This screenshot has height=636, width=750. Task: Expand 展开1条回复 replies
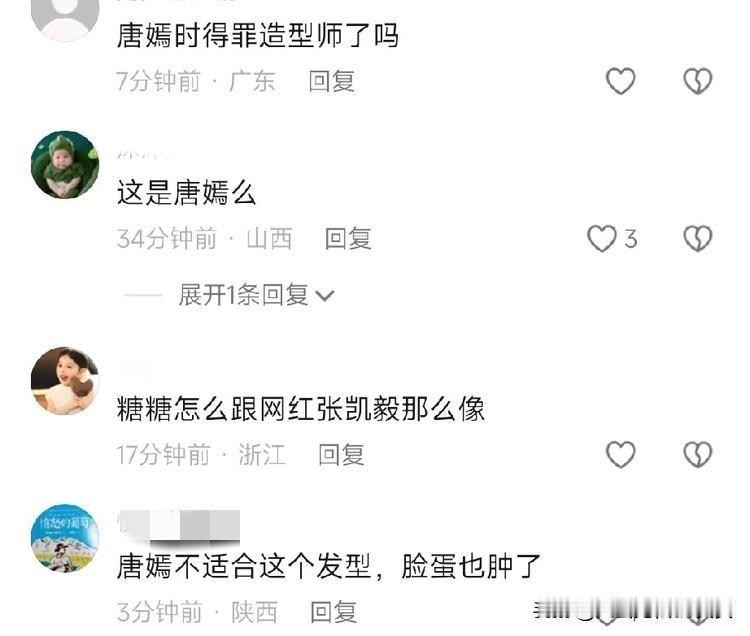(243, 295)
